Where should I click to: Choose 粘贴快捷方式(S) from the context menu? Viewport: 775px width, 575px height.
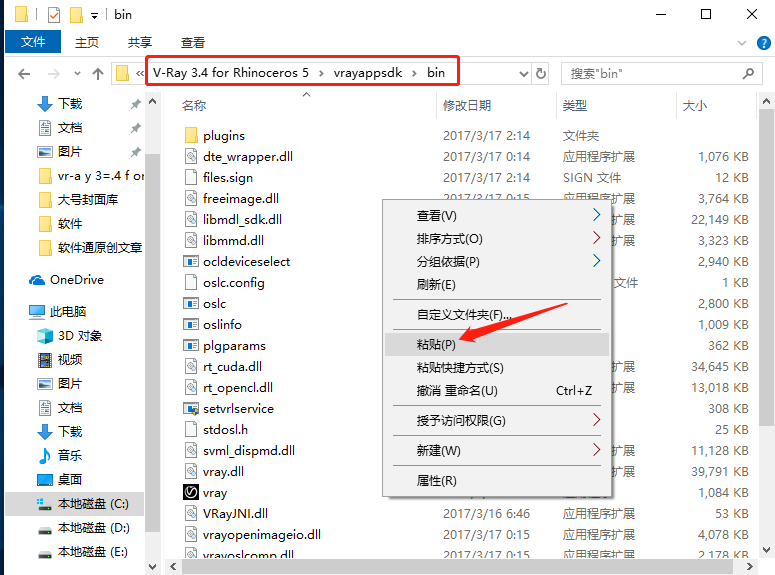coord(497,368)
